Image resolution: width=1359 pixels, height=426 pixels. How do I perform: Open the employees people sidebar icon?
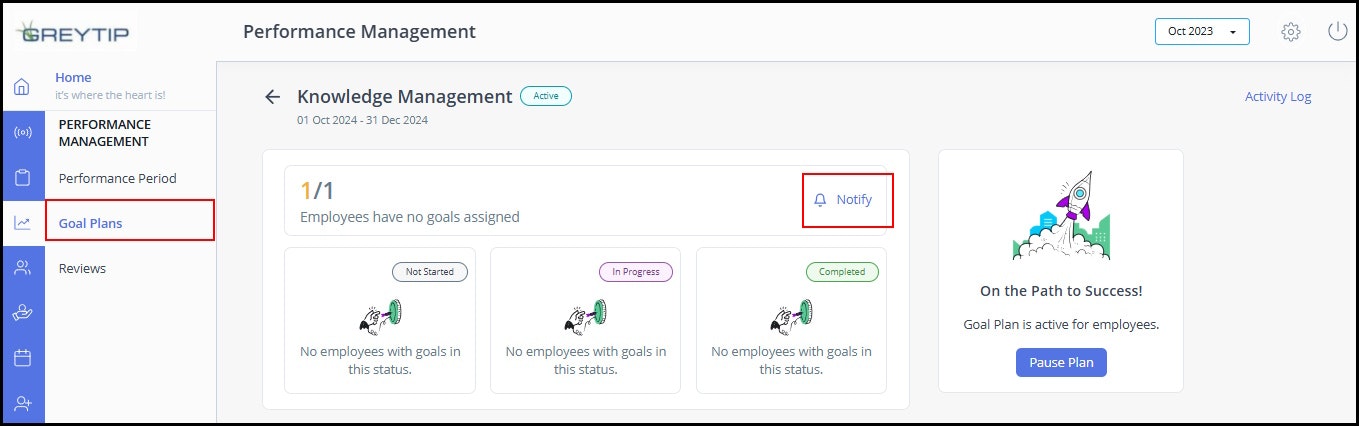[22, 268]
